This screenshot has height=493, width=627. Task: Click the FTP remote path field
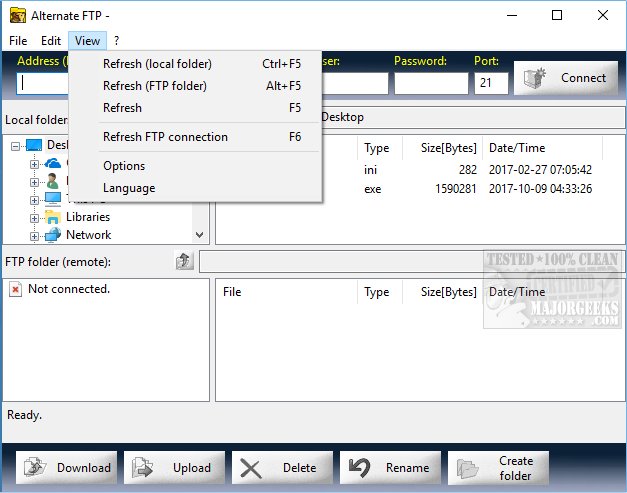point(411,261)
